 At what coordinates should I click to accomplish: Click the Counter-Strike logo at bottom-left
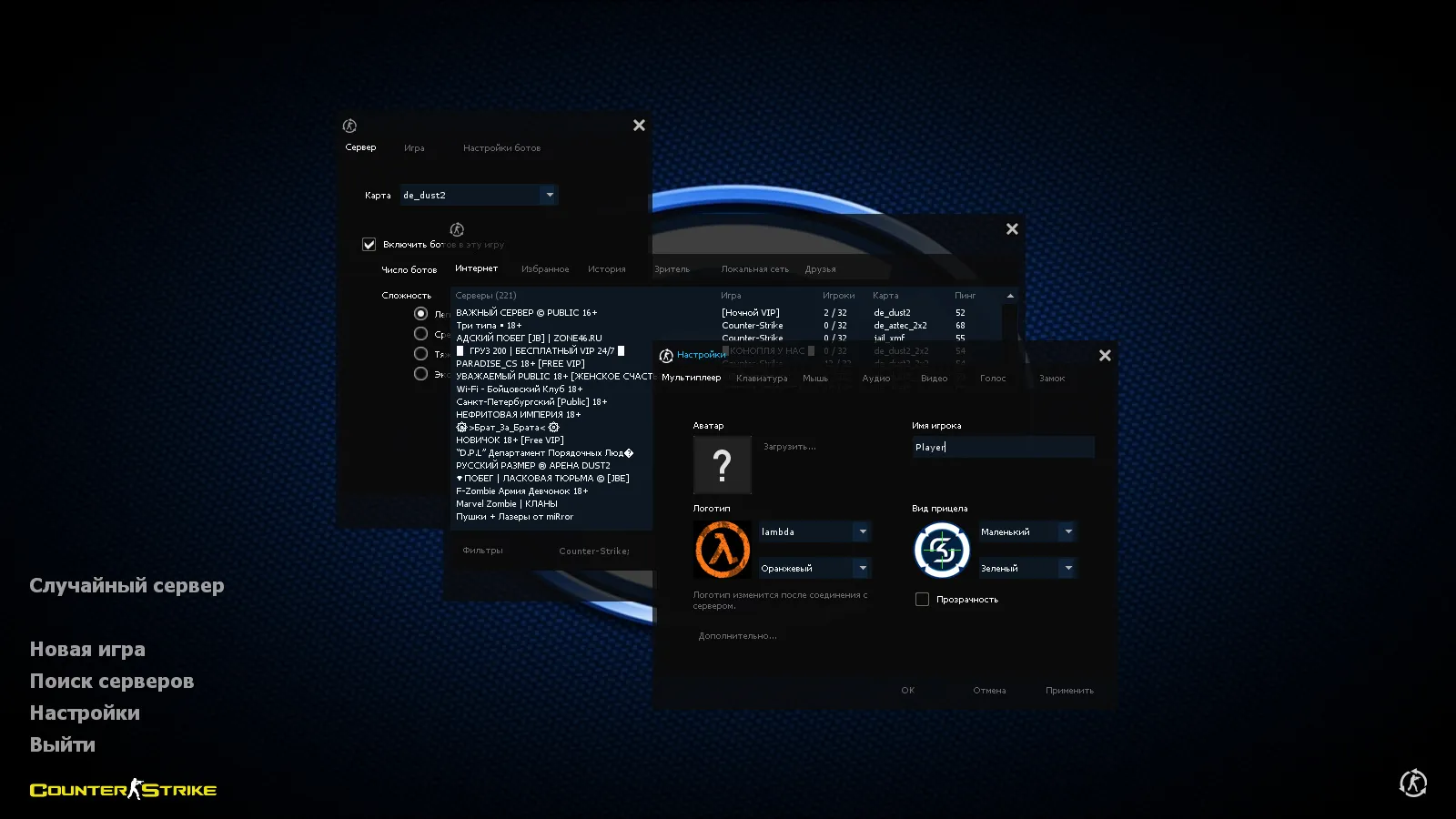point(123,789)
